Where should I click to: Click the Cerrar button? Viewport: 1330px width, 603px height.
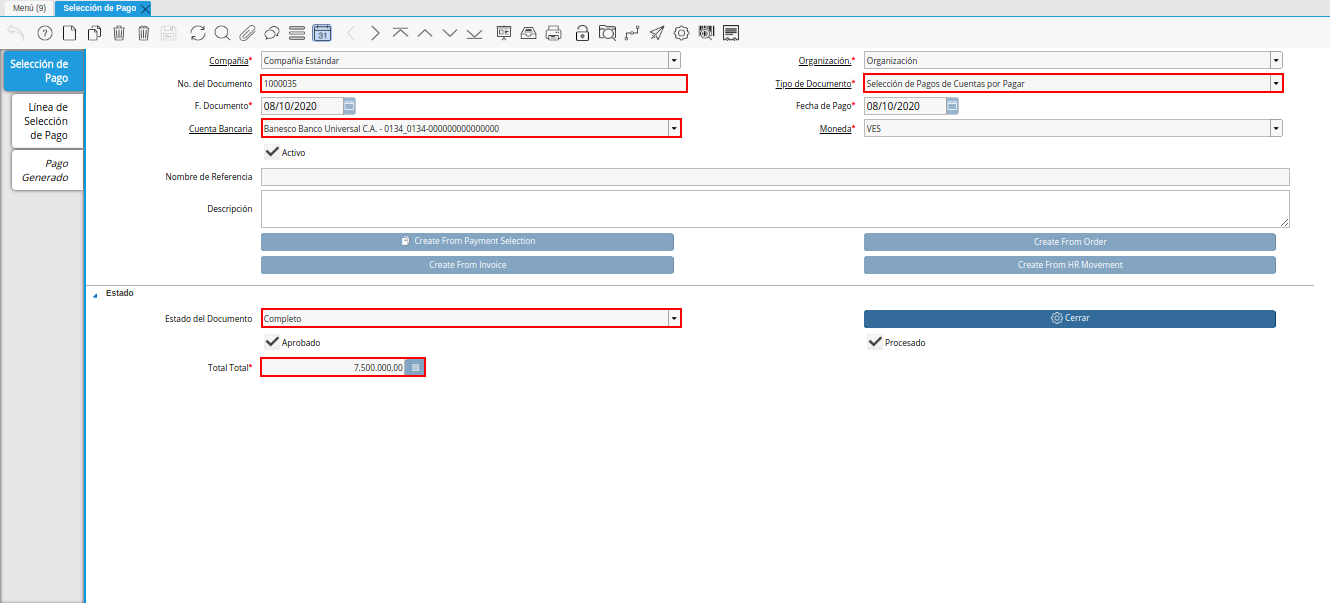coord(1070,318)
